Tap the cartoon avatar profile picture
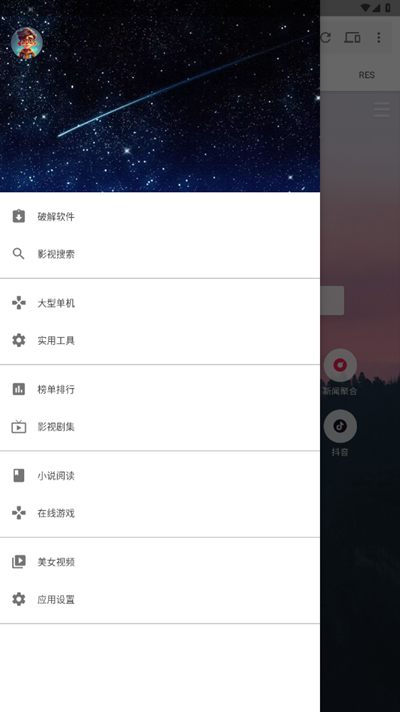 (x=27, y=43)
